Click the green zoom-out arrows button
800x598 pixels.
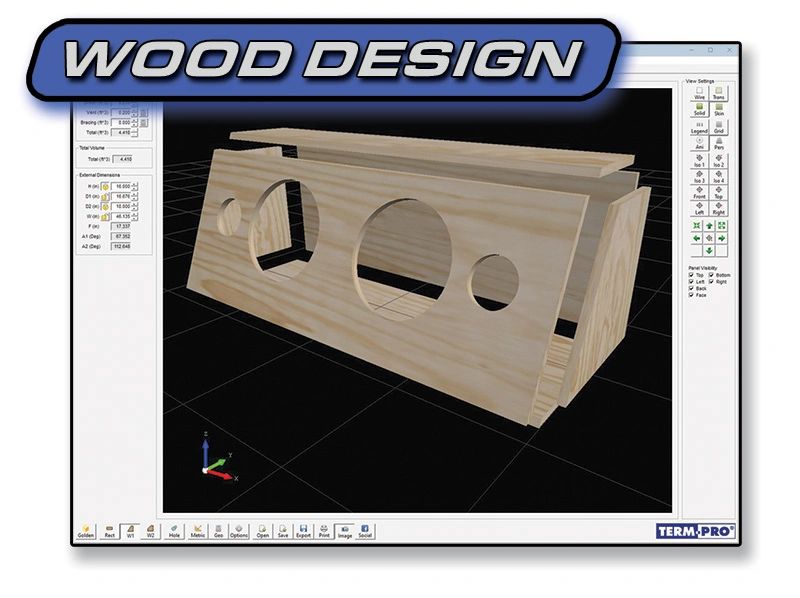point(721,226)
